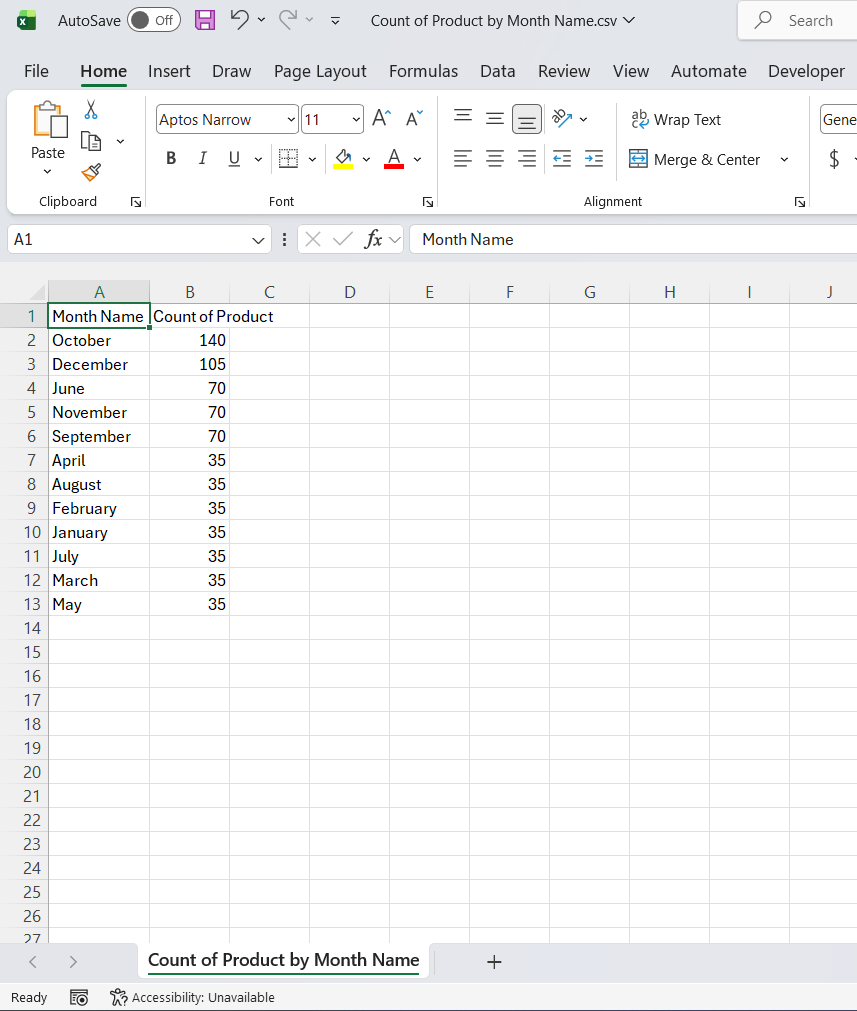Click the Search box
This screenshot has width=857, height=1011.
click(798, 21)
